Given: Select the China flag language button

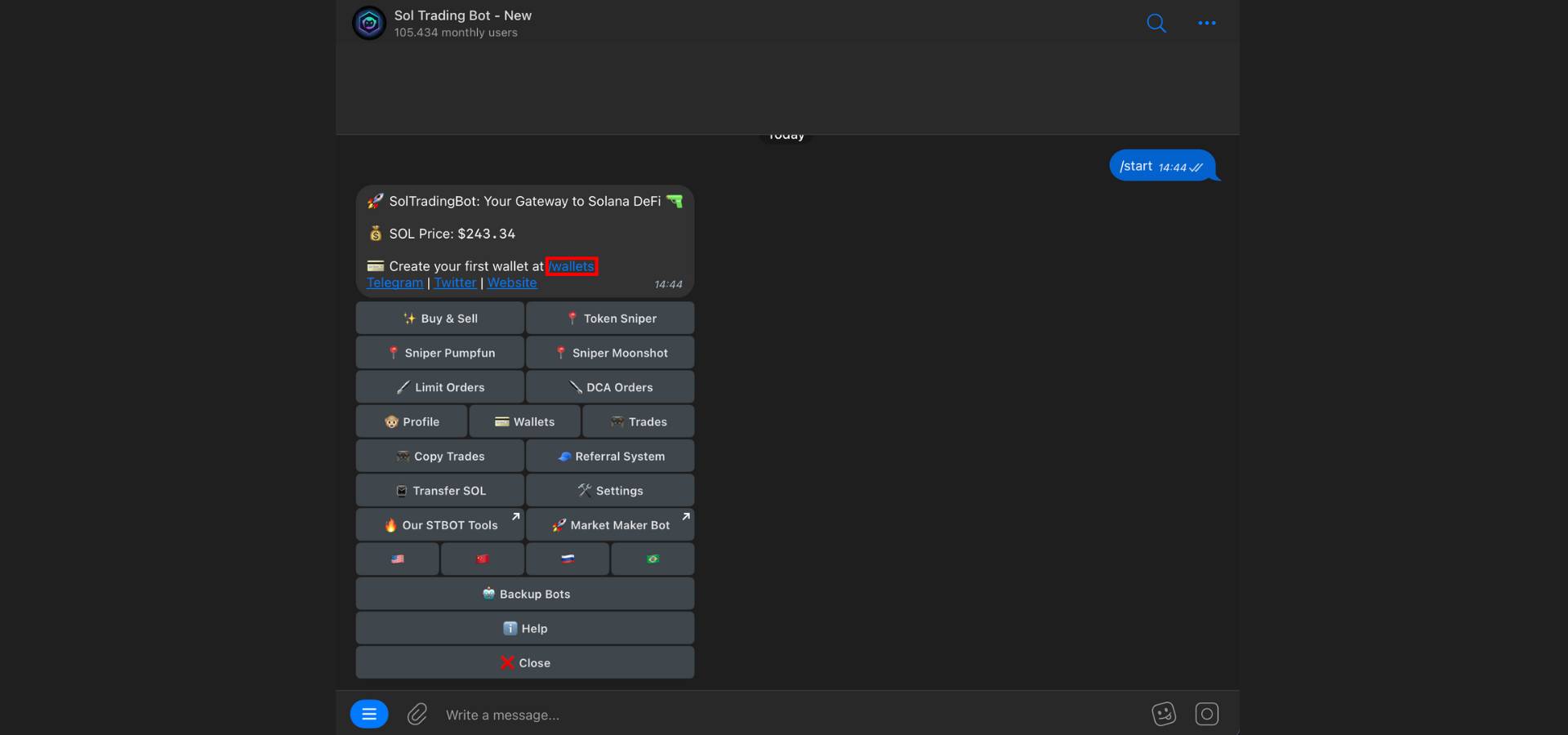Looking at the screenshot, I should 483,559.
